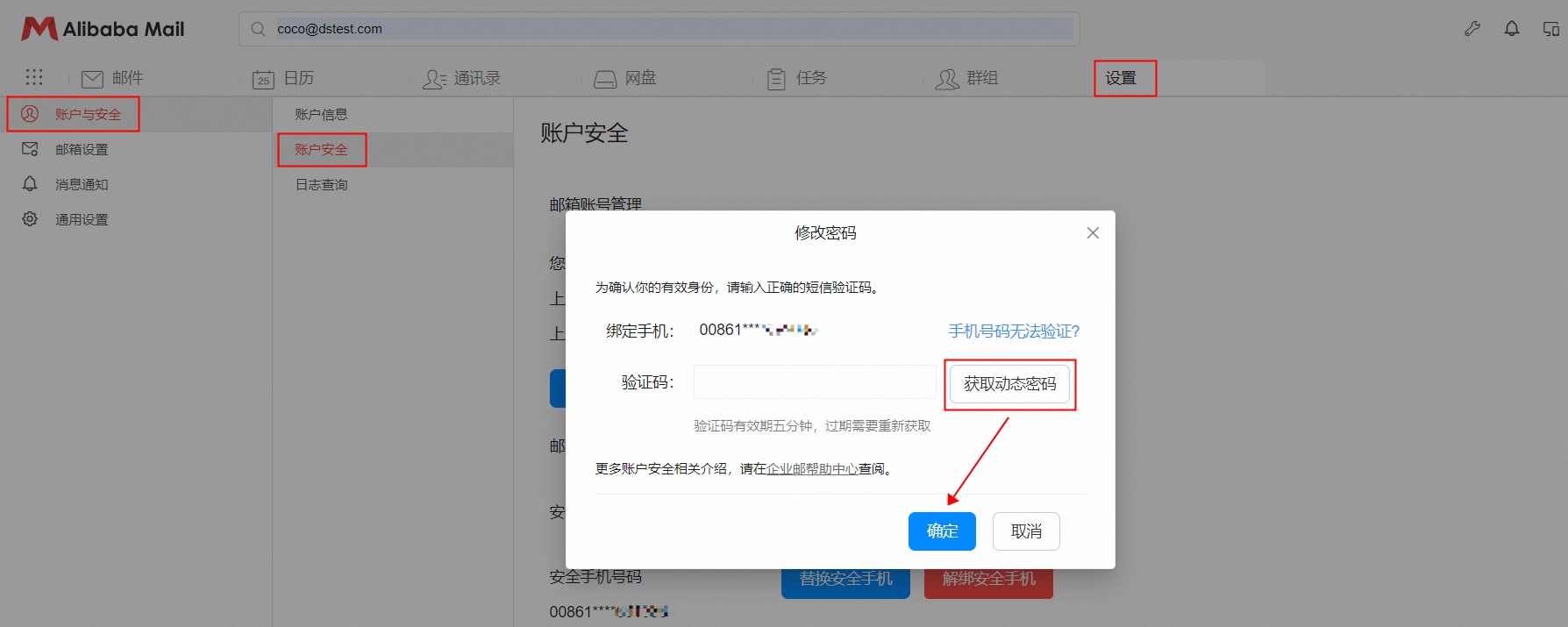
Task: Click the Alibaba Mail logo
Action: [x=103, y=29]
